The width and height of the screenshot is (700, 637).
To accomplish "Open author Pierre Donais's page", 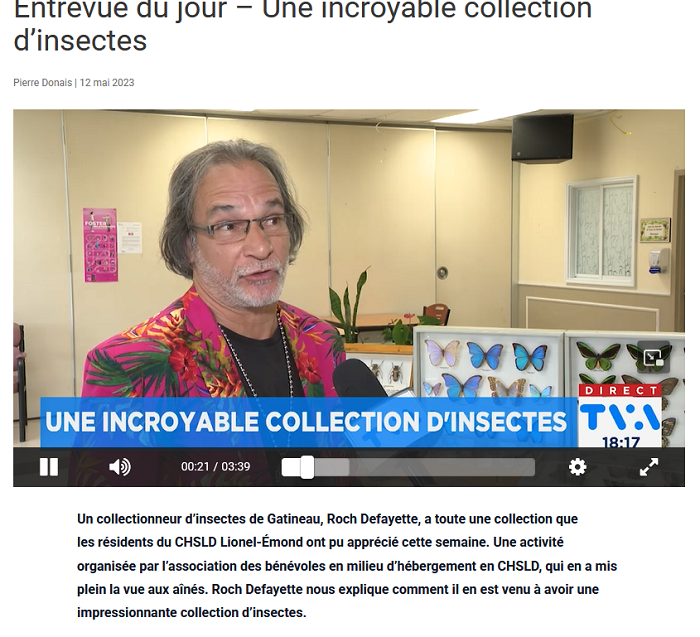I will pos(42,83).
